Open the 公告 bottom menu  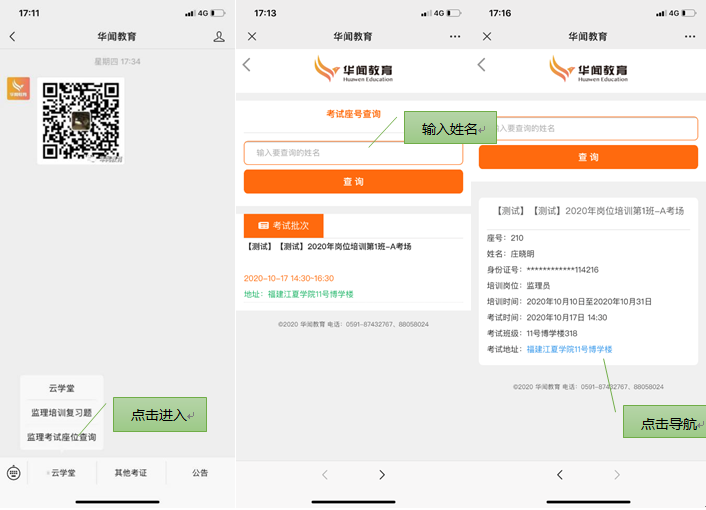point(200,473)
